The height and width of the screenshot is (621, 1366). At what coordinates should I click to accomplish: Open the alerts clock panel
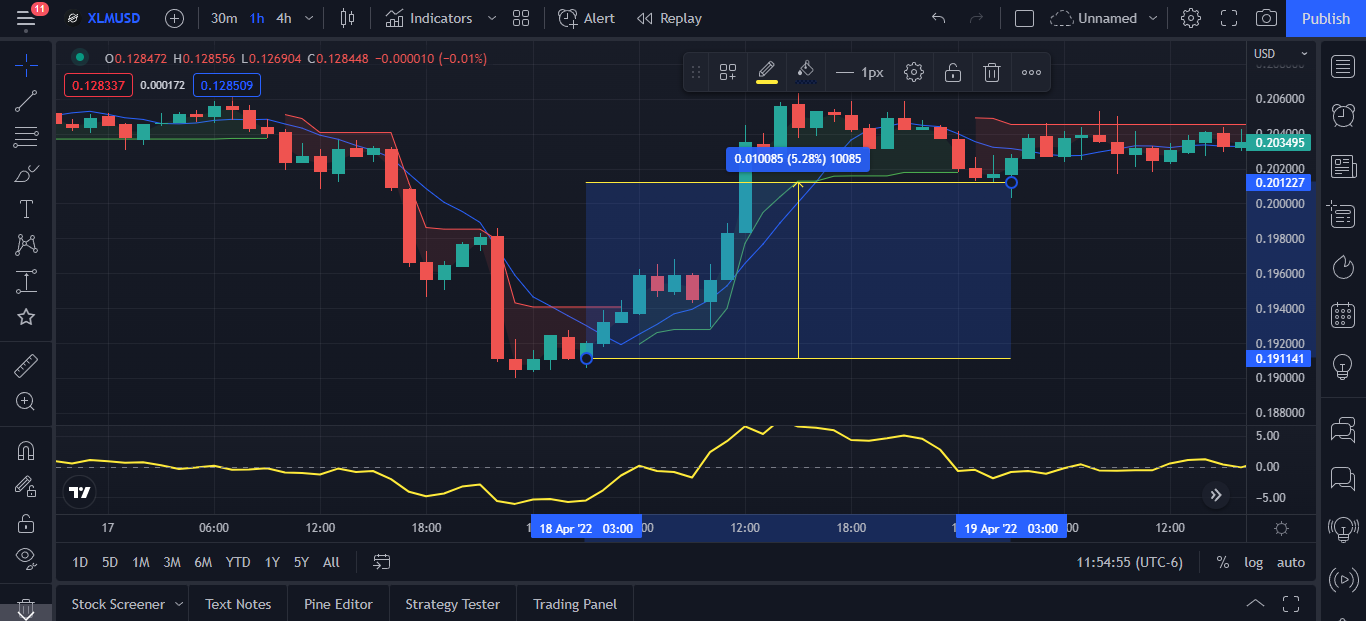(1343, 115)
